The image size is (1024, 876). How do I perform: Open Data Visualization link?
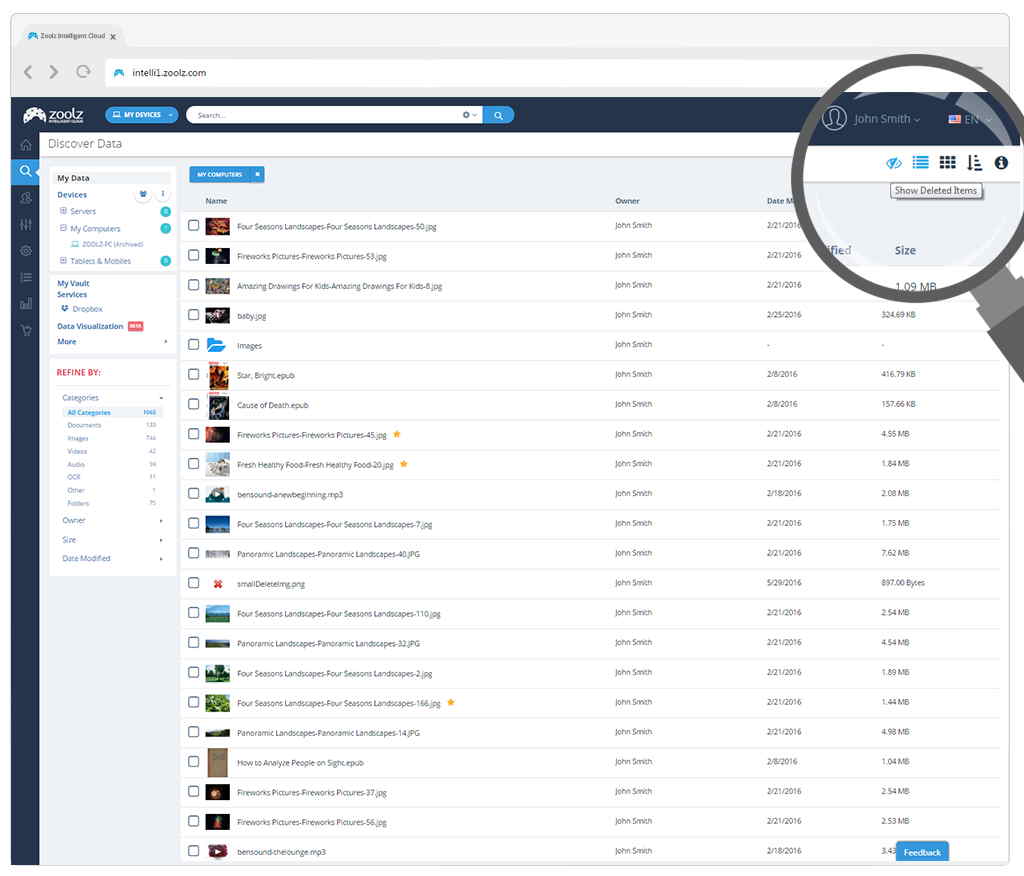point(90,326)
